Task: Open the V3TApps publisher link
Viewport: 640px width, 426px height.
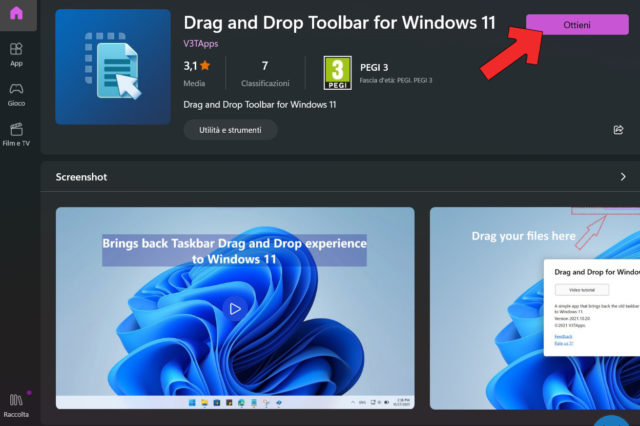Action: click(201, 44)
